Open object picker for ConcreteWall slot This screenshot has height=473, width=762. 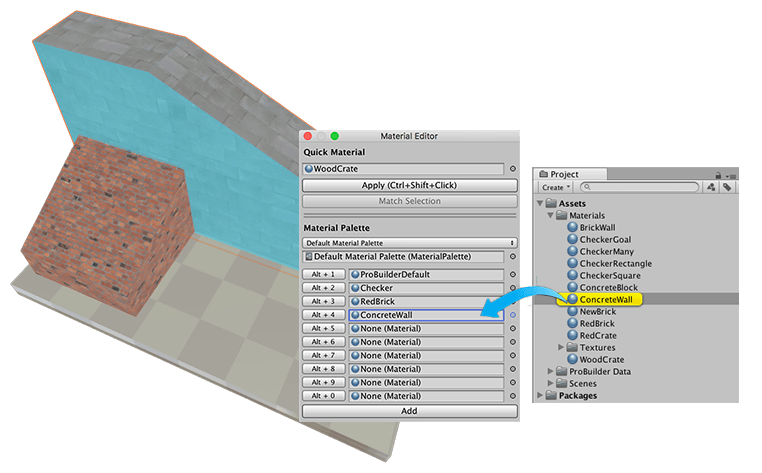pyautogui.click(x=513, y=315)
